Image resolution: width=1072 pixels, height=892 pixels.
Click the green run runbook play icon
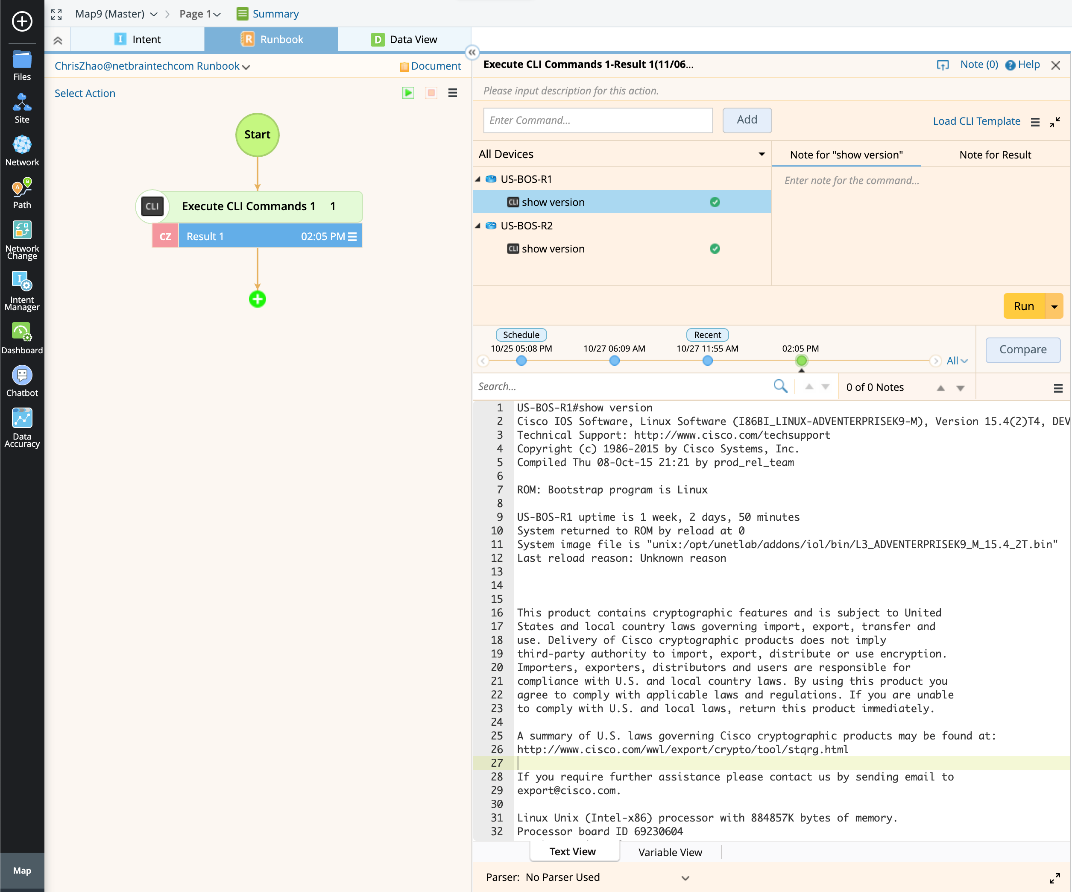[x=408, y=93]
